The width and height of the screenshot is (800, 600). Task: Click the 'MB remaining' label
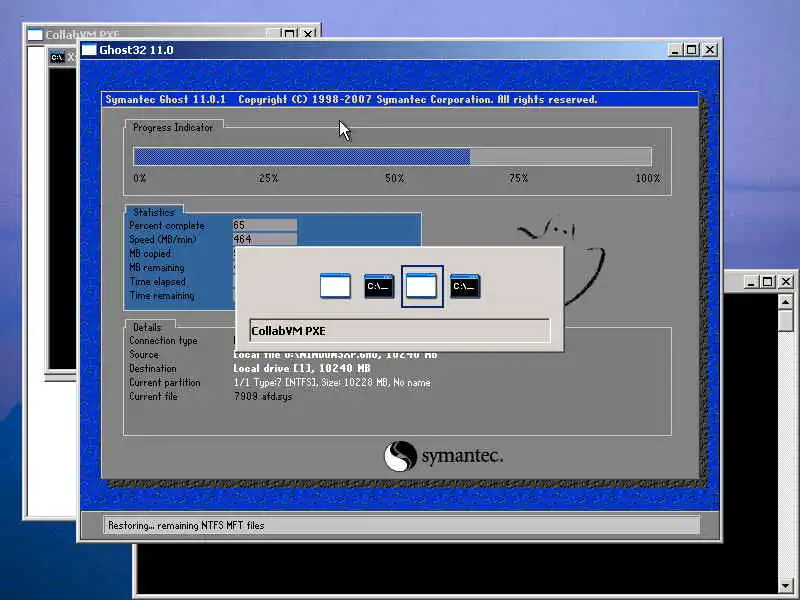(156, 267)
